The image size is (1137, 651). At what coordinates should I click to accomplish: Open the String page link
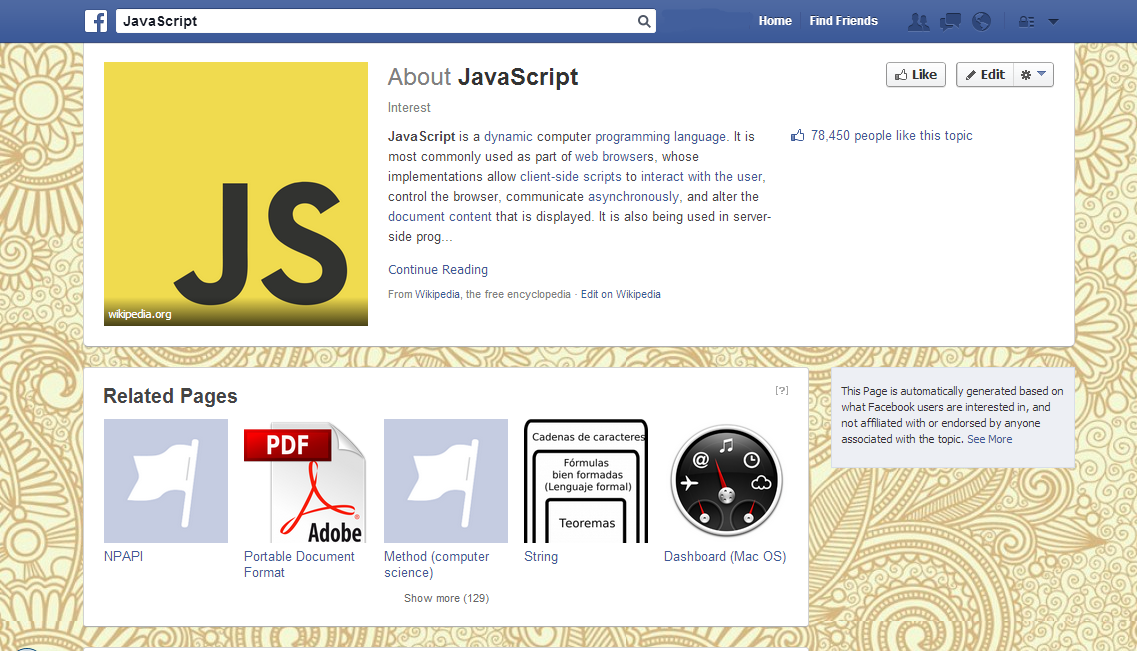[x=541, y=557]
